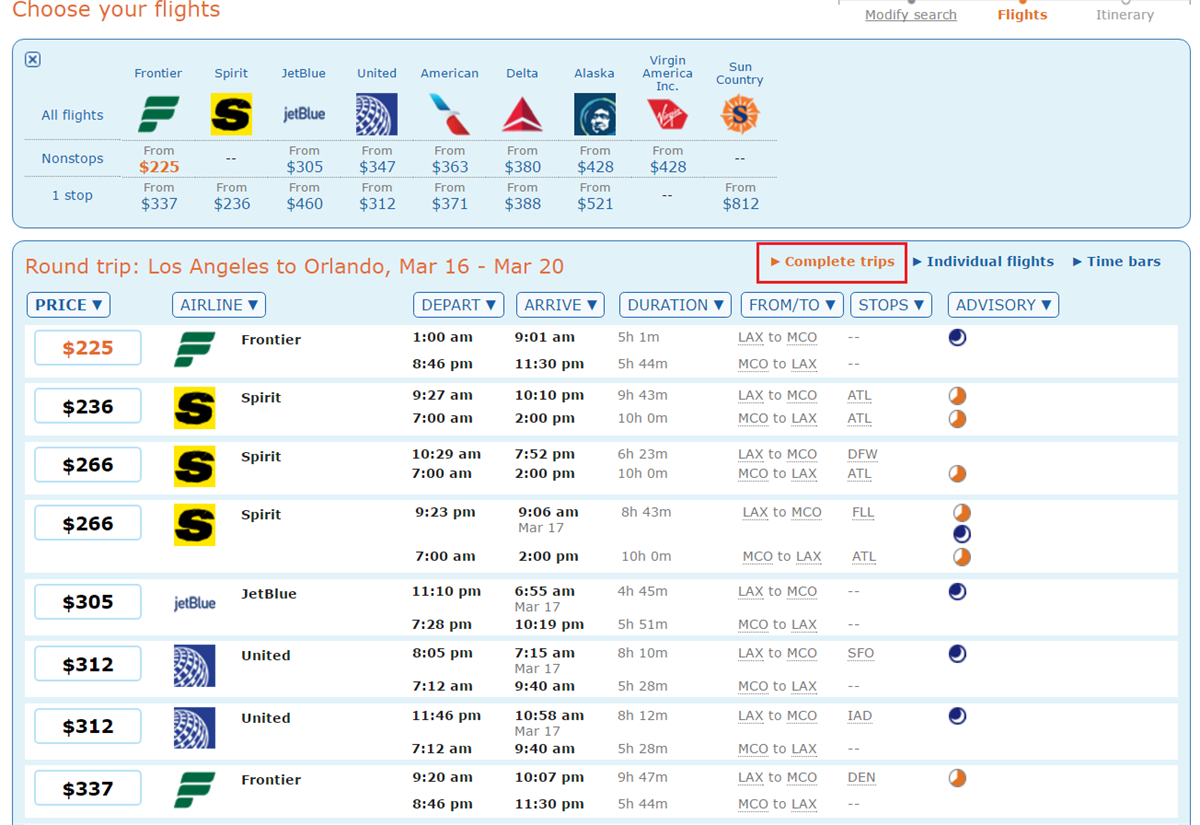This screenshot has width=1200, height=825.
Task: Click the Virgin America logo
Action: click(667, 113)
